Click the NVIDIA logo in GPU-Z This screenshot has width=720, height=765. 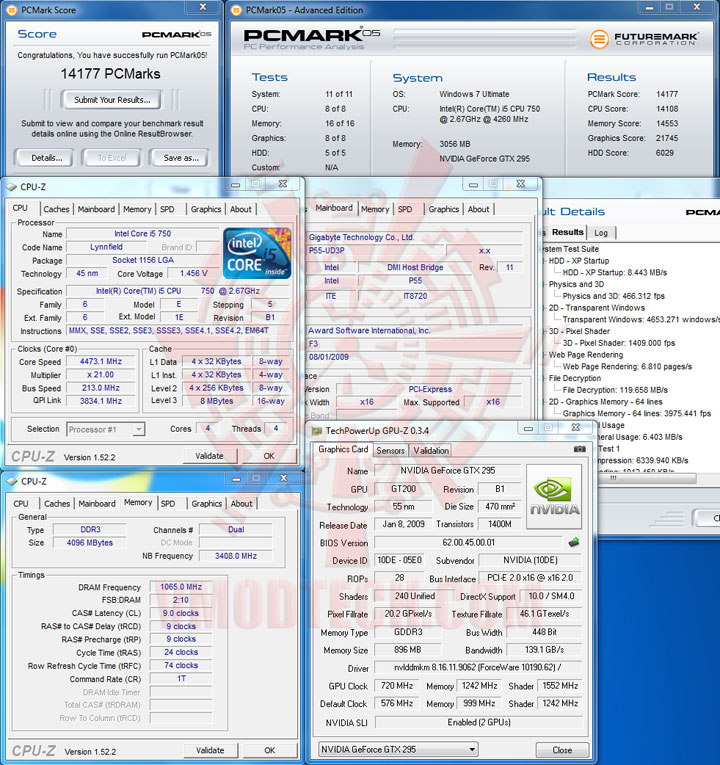554,497
